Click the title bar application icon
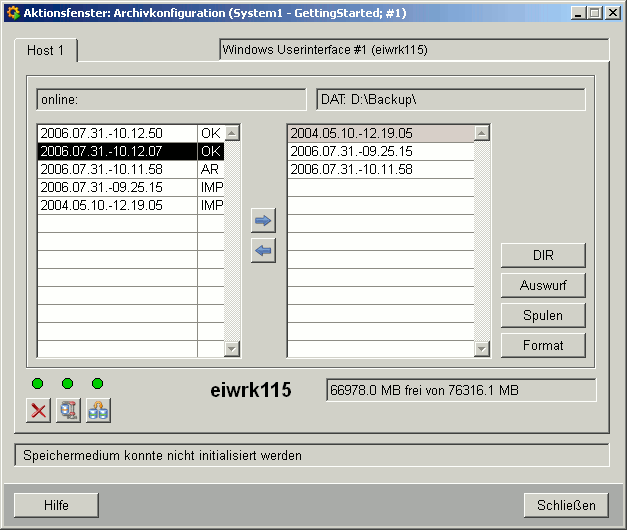The width and height of the screenshot is (627, 530). click(x=13, y=13)
